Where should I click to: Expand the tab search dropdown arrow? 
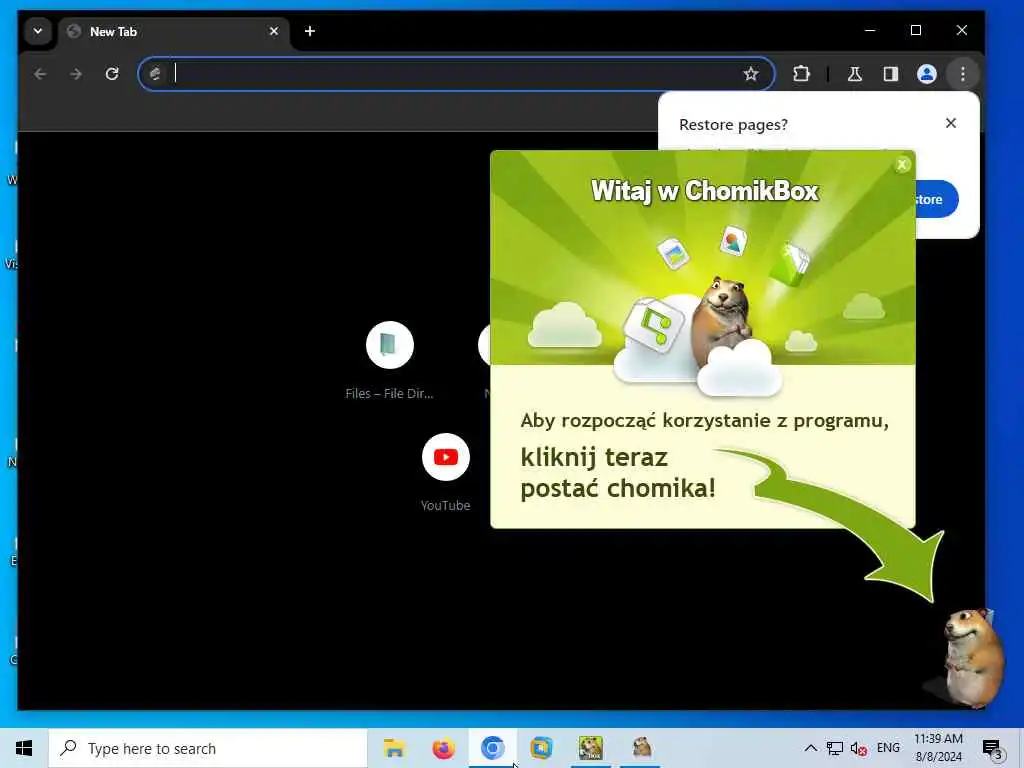pyautogui.click(x=38, y=31)
